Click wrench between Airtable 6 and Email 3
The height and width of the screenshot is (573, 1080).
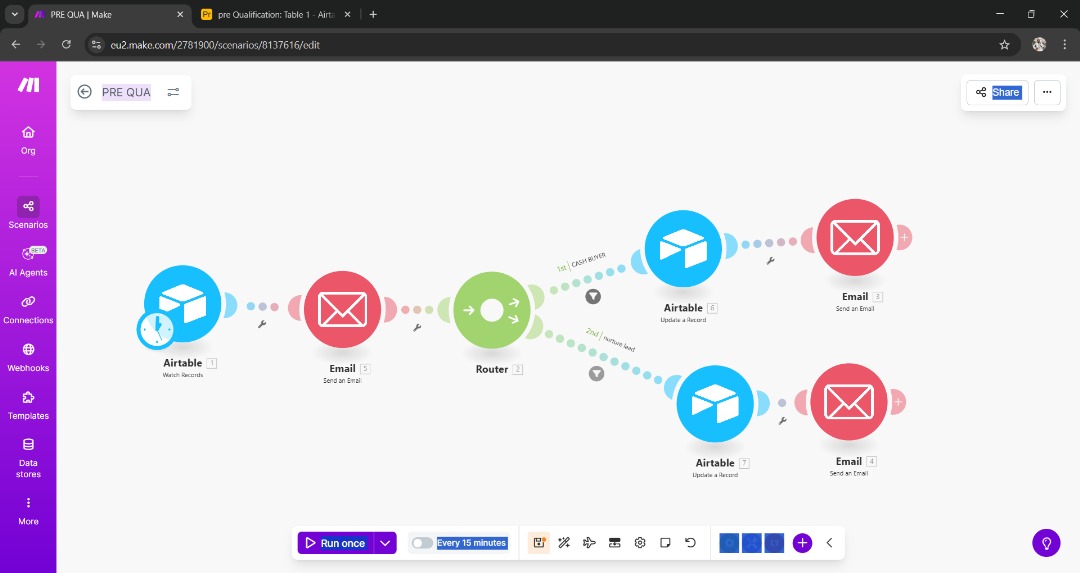pyautogui.click(x=771, y=260)
